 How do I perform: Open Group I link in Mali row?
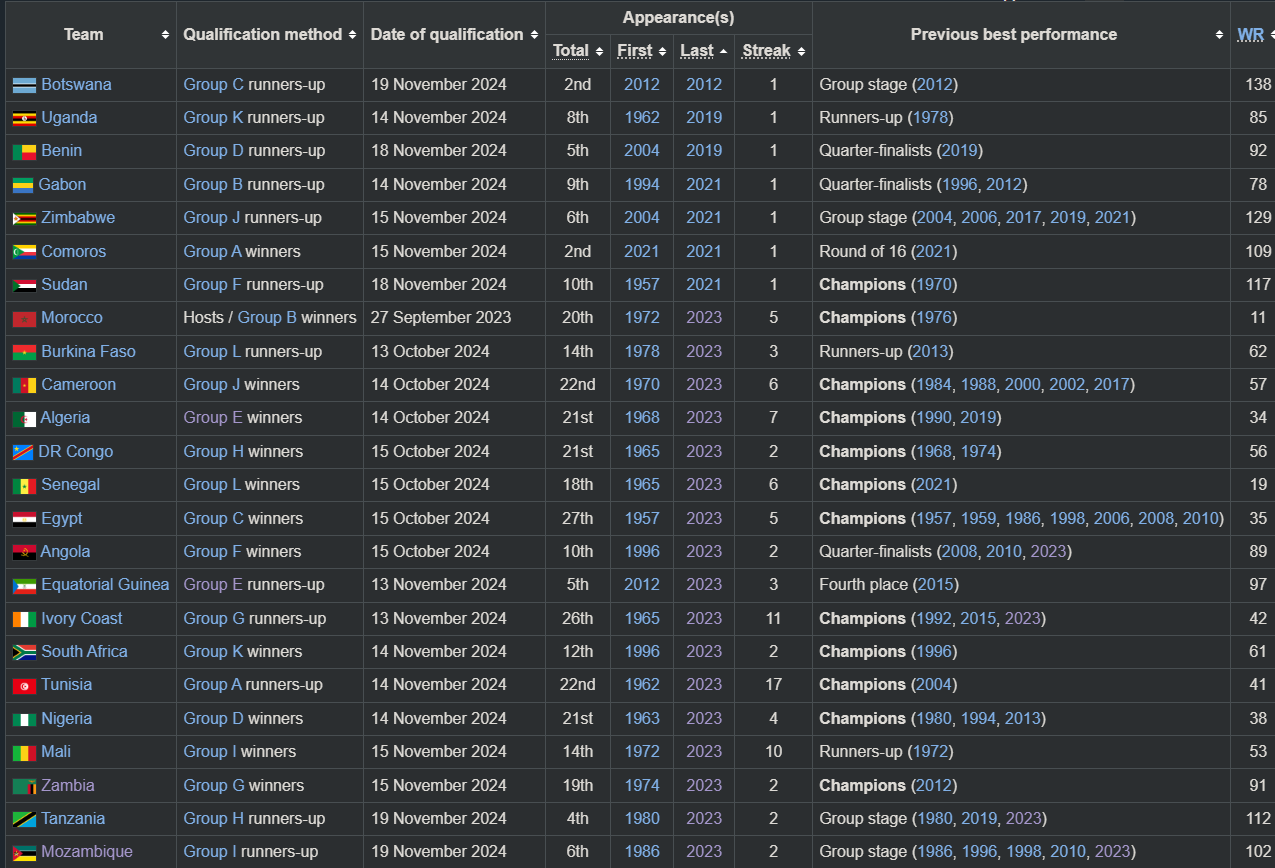209,751
